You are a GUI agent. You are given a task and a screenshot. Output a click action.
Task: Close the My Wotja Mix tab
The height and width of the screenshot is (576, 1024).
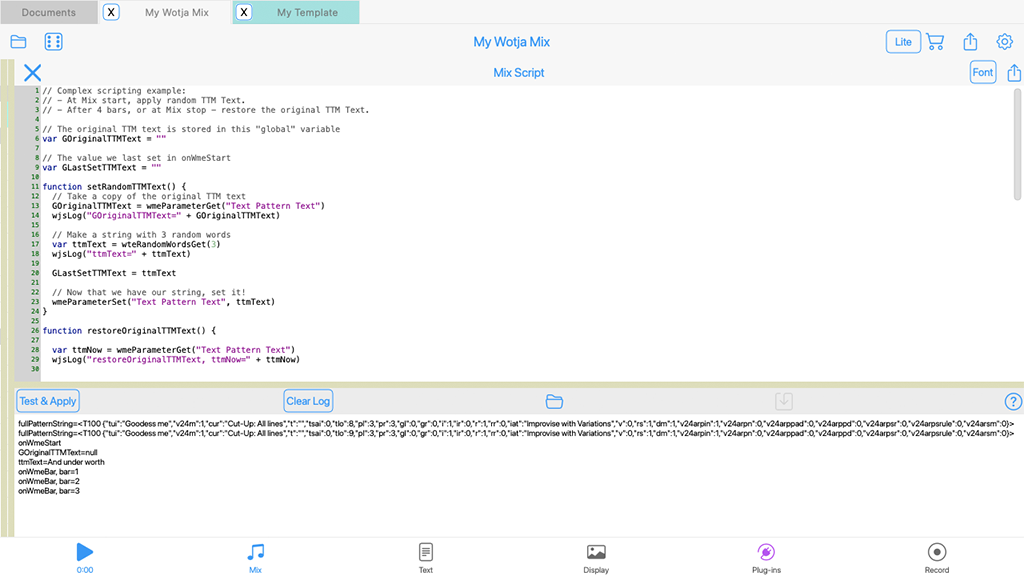point(112,13)
